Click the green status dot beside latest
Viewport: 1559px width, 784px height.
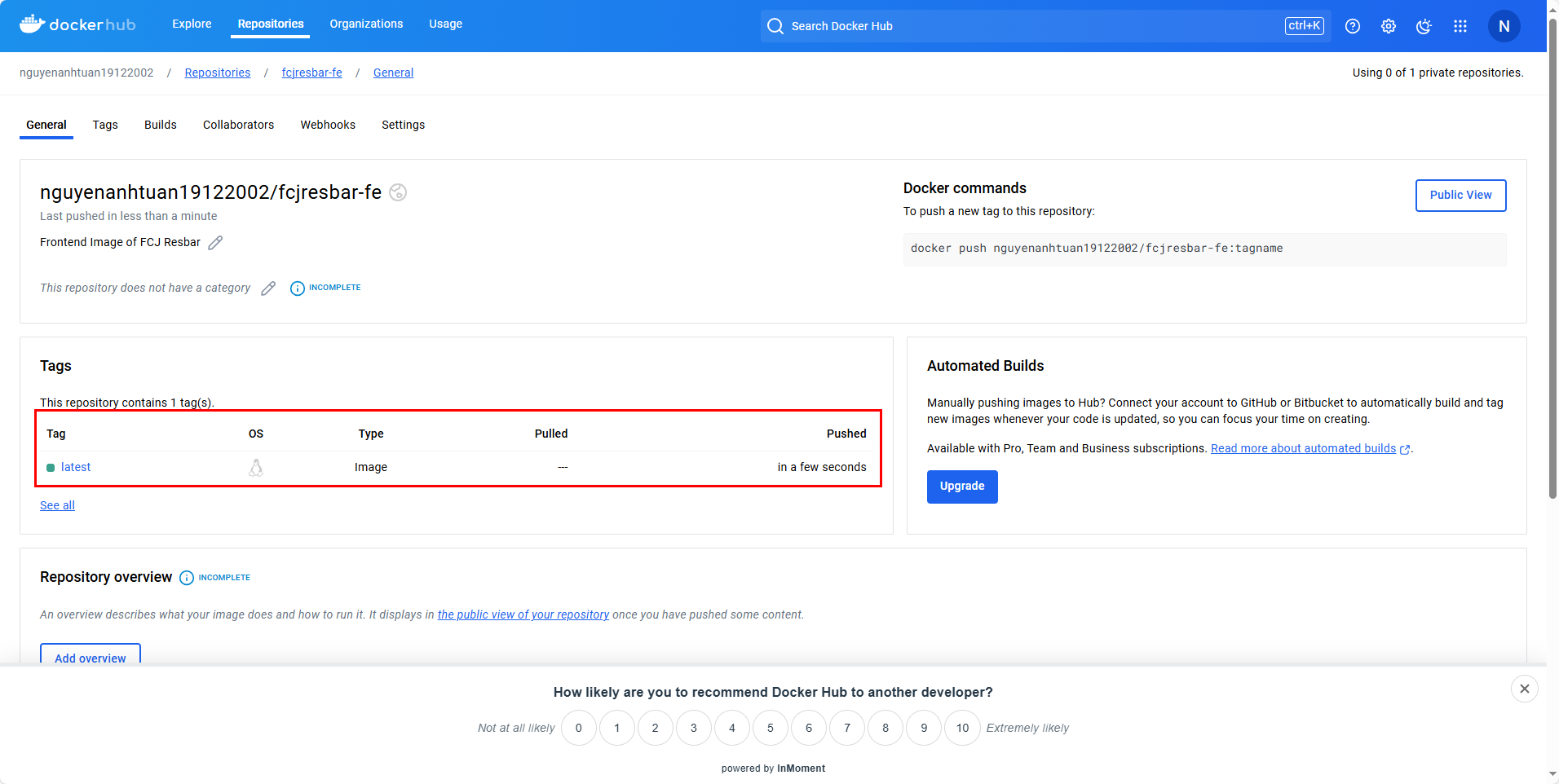(51, 468)
